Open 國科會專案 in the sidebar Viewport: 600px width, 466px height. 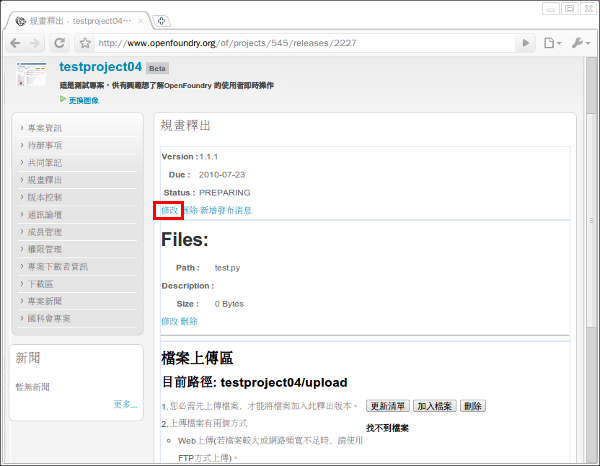pos(49,319)
